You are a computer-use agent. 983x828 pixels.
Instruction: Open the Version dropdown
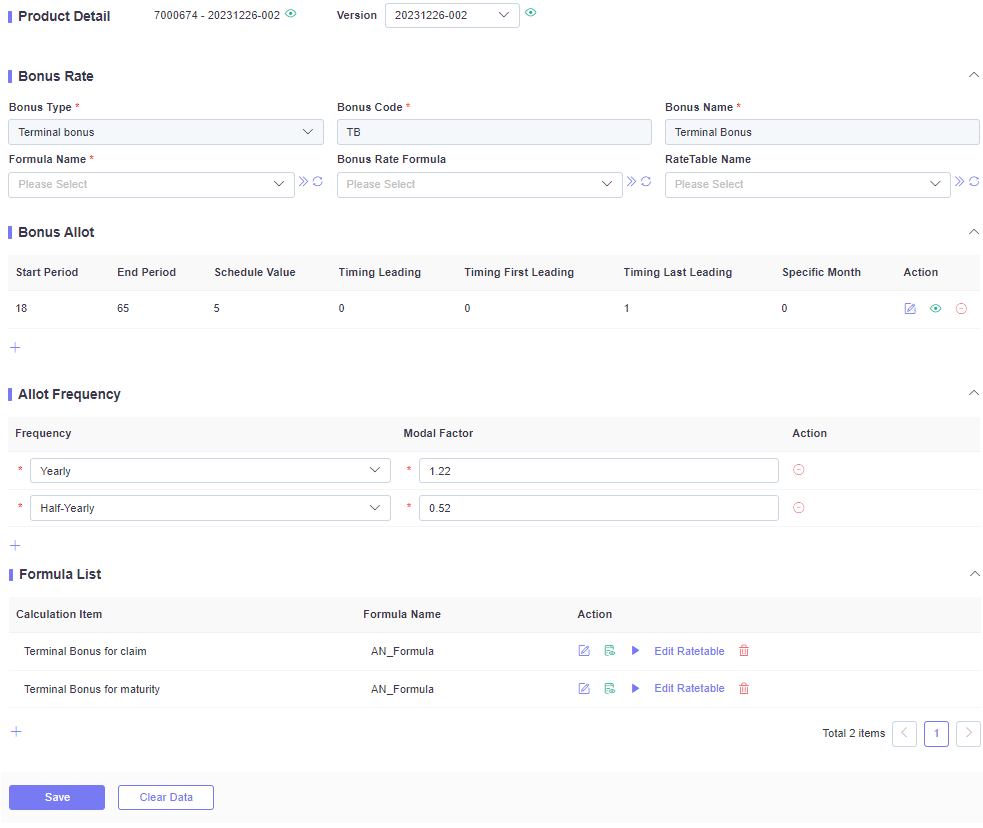pos(452,16)
